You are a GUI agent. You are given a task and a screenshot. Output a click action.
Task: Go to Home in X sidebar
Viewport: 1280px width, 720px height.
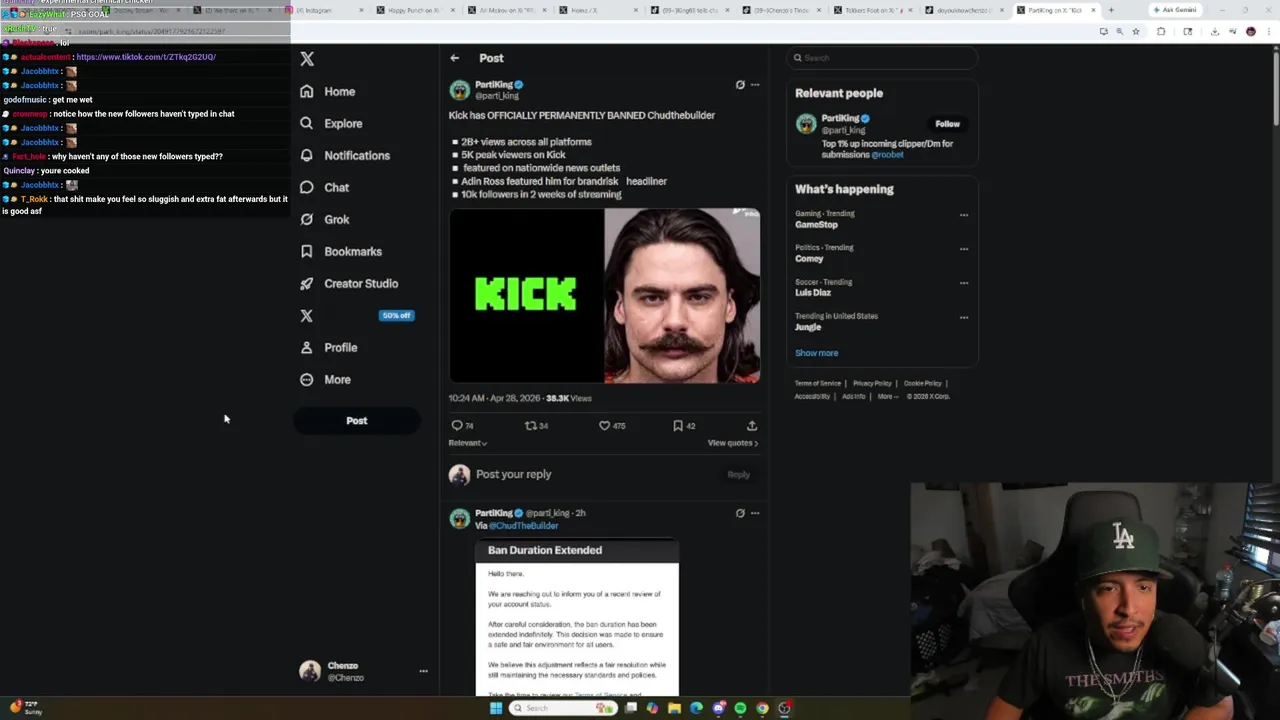point(328,91)
